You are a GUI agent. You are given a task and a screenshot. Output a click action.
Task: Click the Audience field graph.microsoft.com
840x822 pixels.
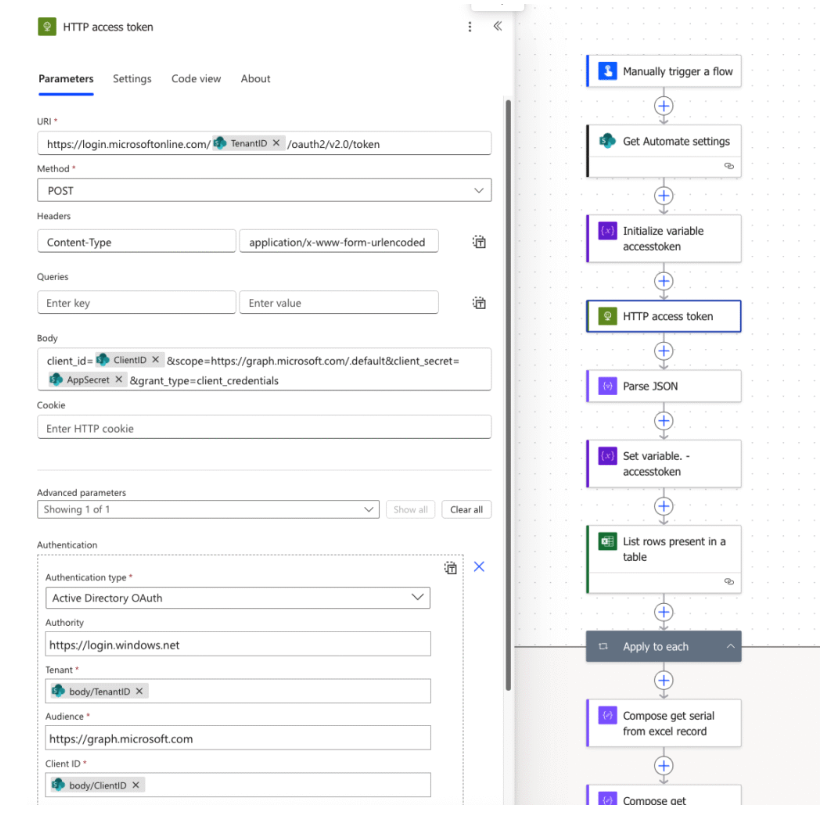point(238,738)
